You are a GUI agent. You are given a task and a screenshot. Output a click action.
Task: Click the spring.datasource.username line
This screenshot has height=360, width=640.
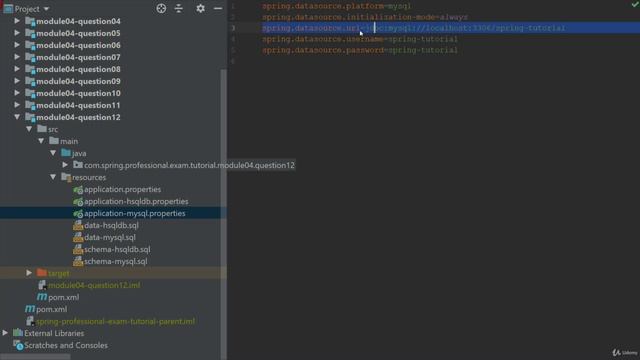point(360,39)
